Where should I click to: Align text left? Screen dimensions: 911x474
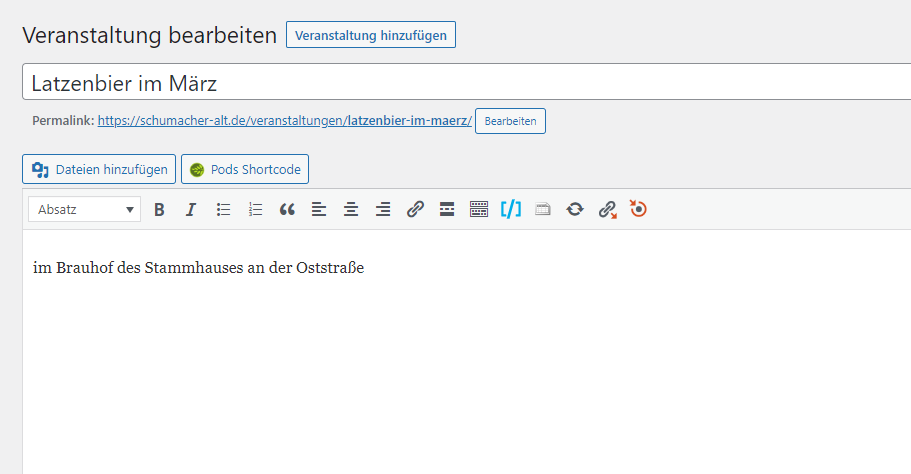click(319, 210)
